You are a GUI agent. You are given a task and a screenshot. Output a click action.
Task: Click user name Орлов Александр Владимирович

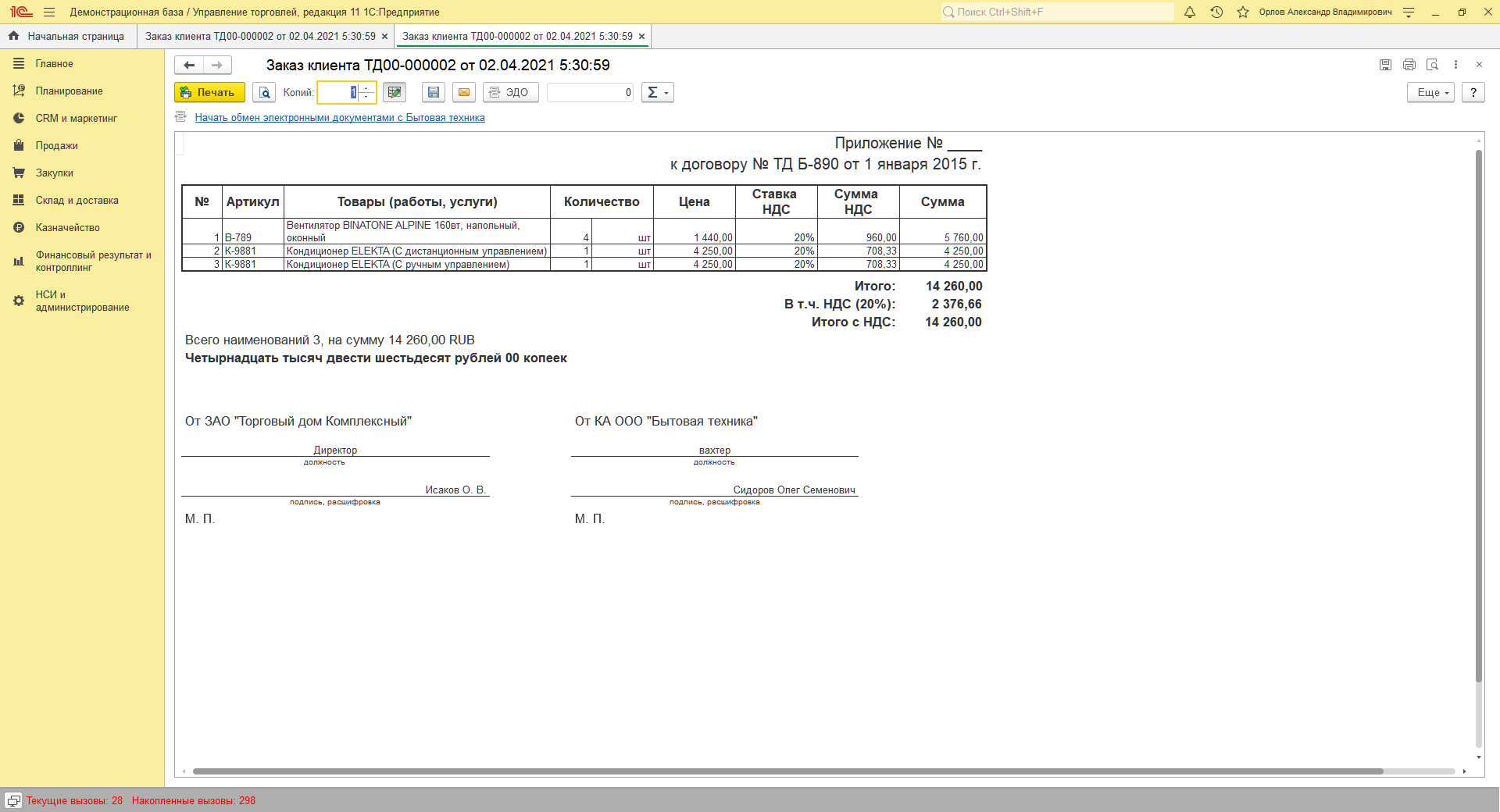pos(1325,12)
